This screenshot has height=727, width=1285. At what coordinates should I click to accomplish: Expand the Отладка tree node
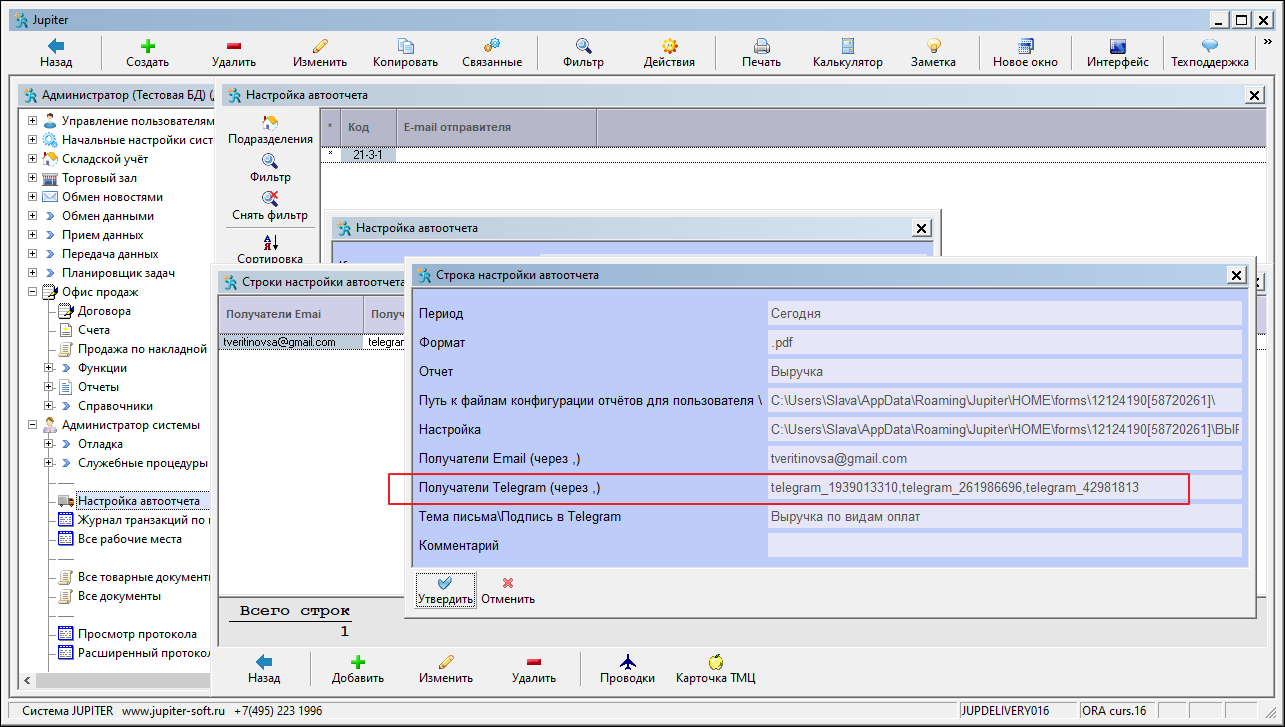click(49, 444)
